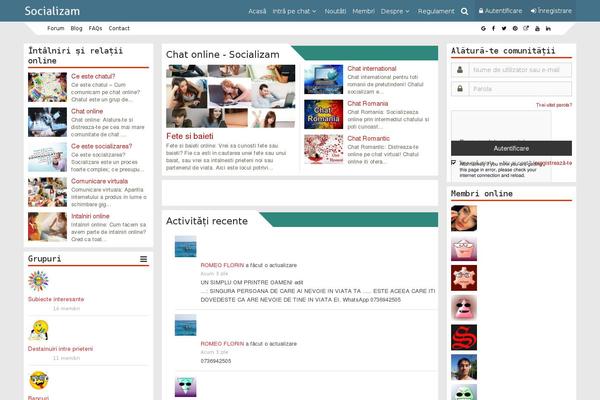Screen dimensions: 600x400
Task: Open the Grupuri hamburger menu icon
Action: (x=143, y=259)
